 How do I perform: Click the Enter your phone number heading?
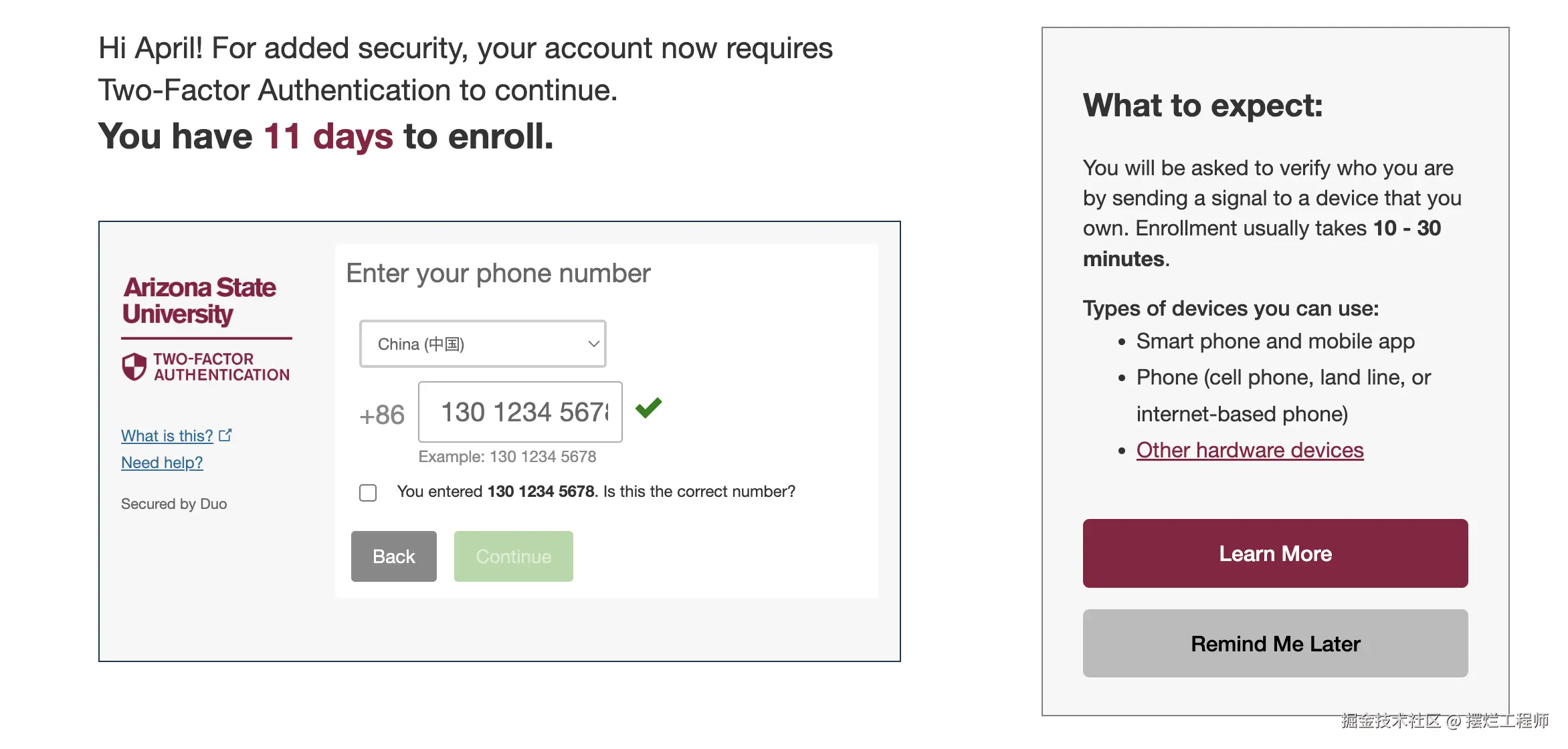click(498, 274)
